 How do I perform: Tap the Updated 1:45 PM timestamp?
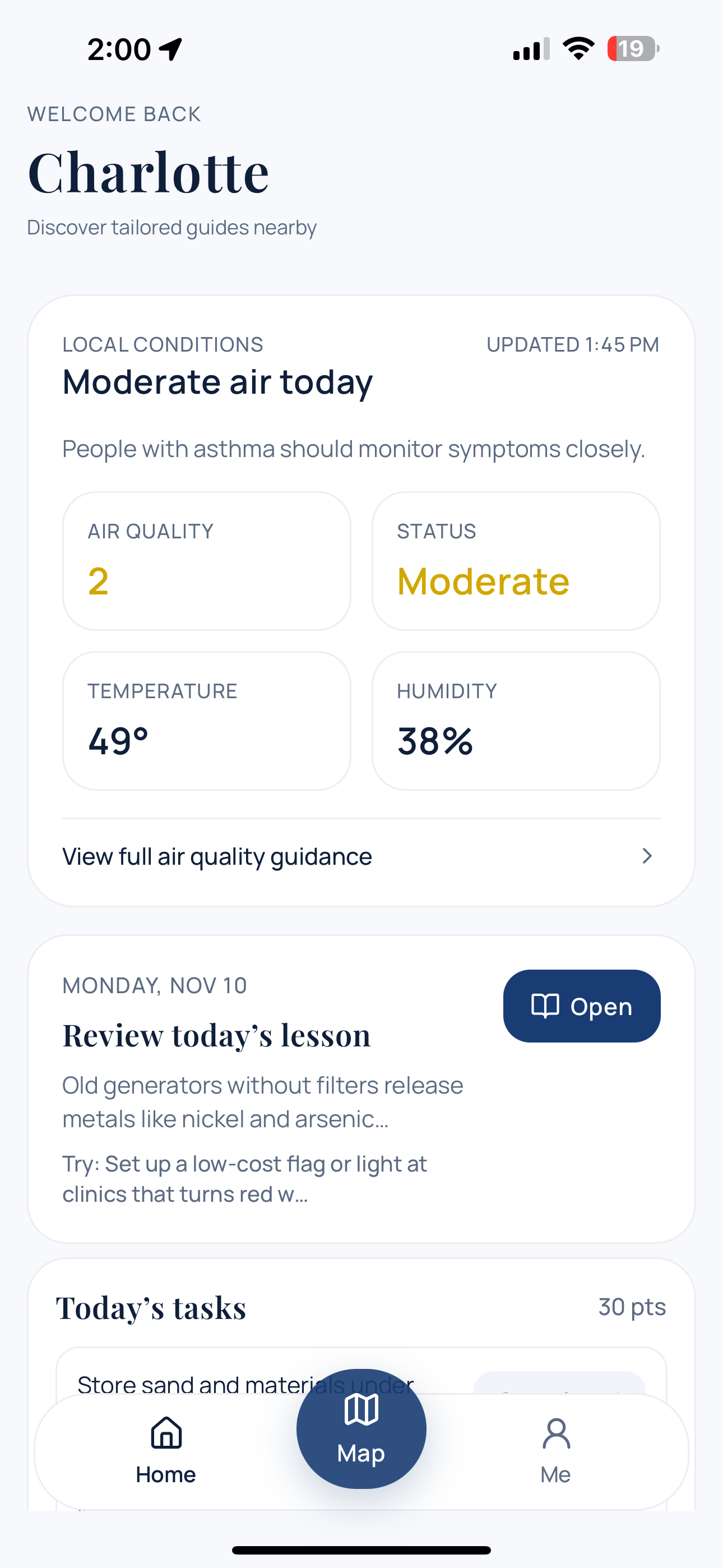click(572, 344)
